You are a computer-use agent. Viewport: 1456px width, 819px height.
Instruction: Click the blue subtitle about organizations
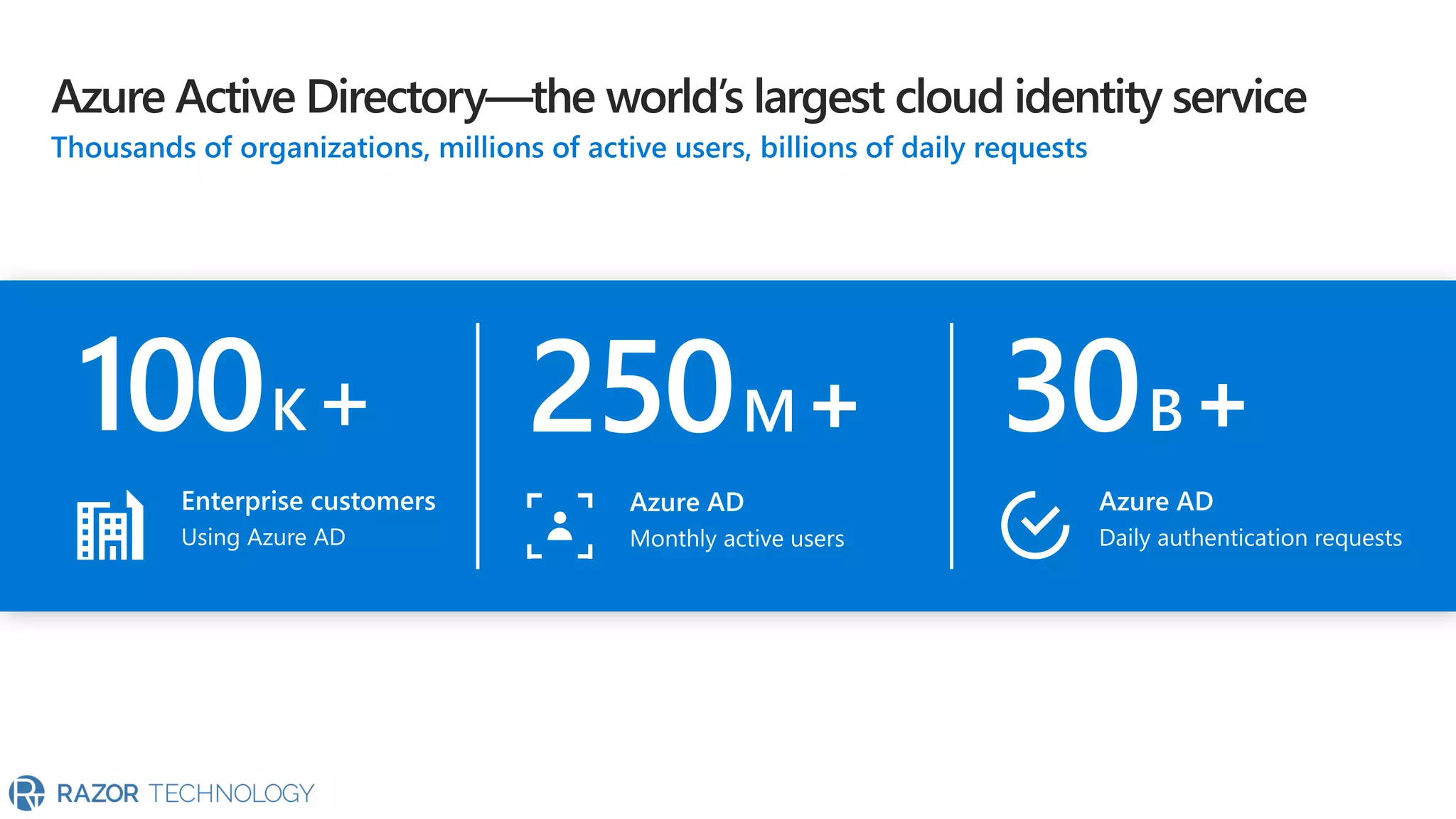[569, 148]
